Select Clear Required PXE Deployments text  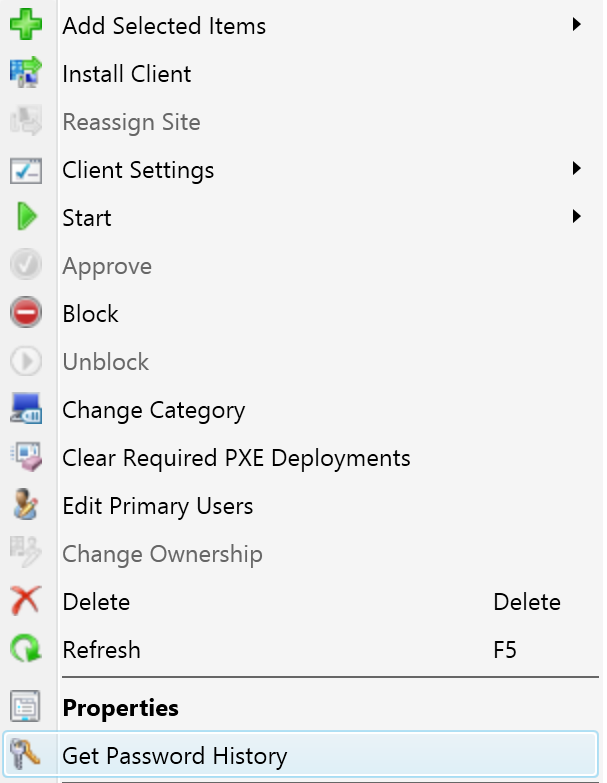coord(236,458)
